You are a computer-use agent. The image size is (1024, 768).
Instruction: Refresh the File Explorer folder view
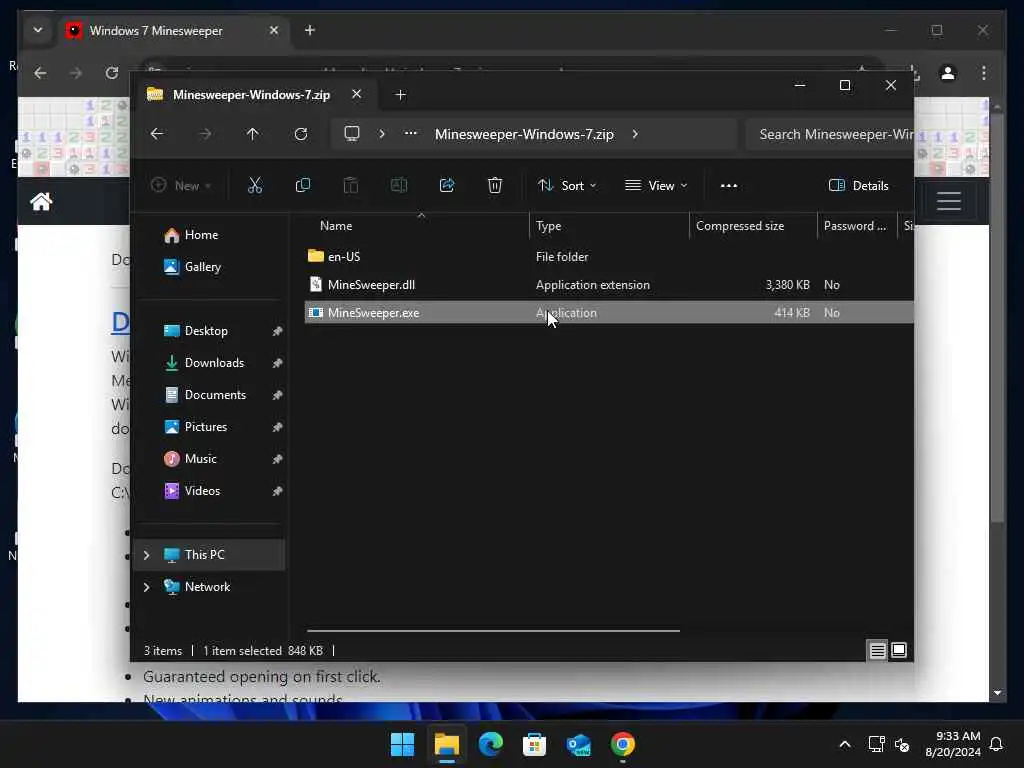pyautogui.click(x=301, y=134)
